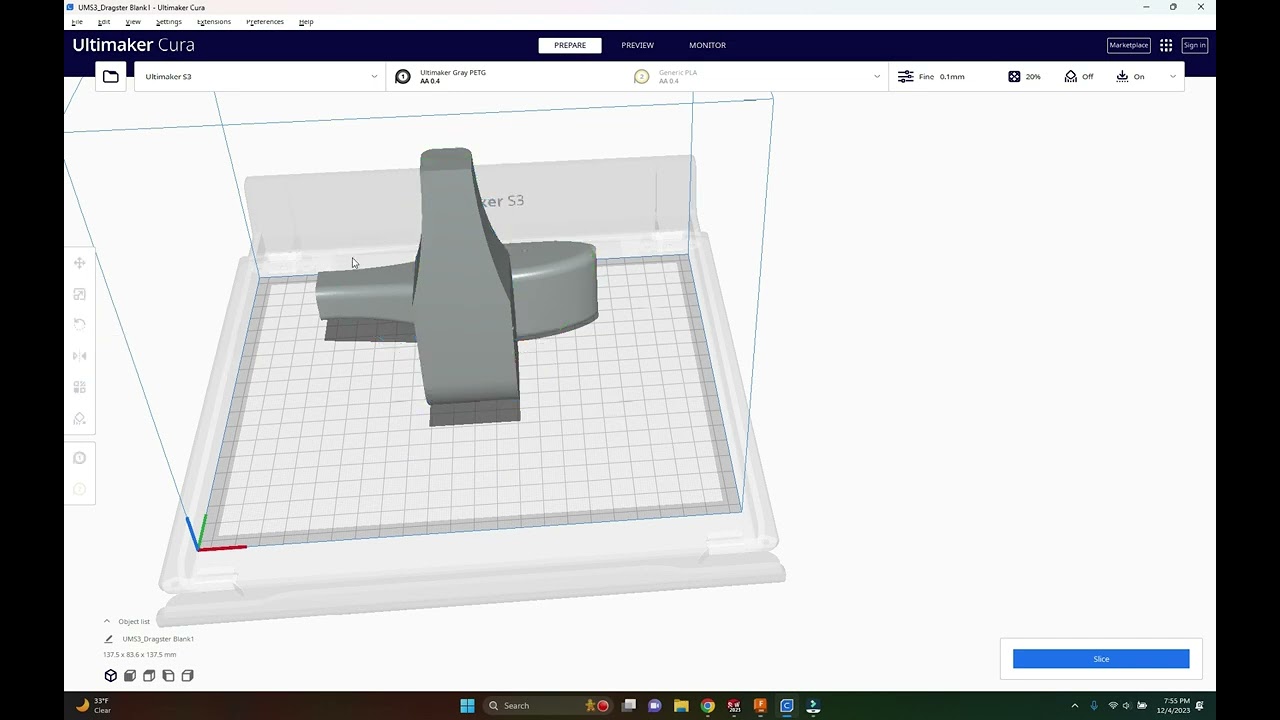Select the Move tool in left toolbar

pos(79,263)
